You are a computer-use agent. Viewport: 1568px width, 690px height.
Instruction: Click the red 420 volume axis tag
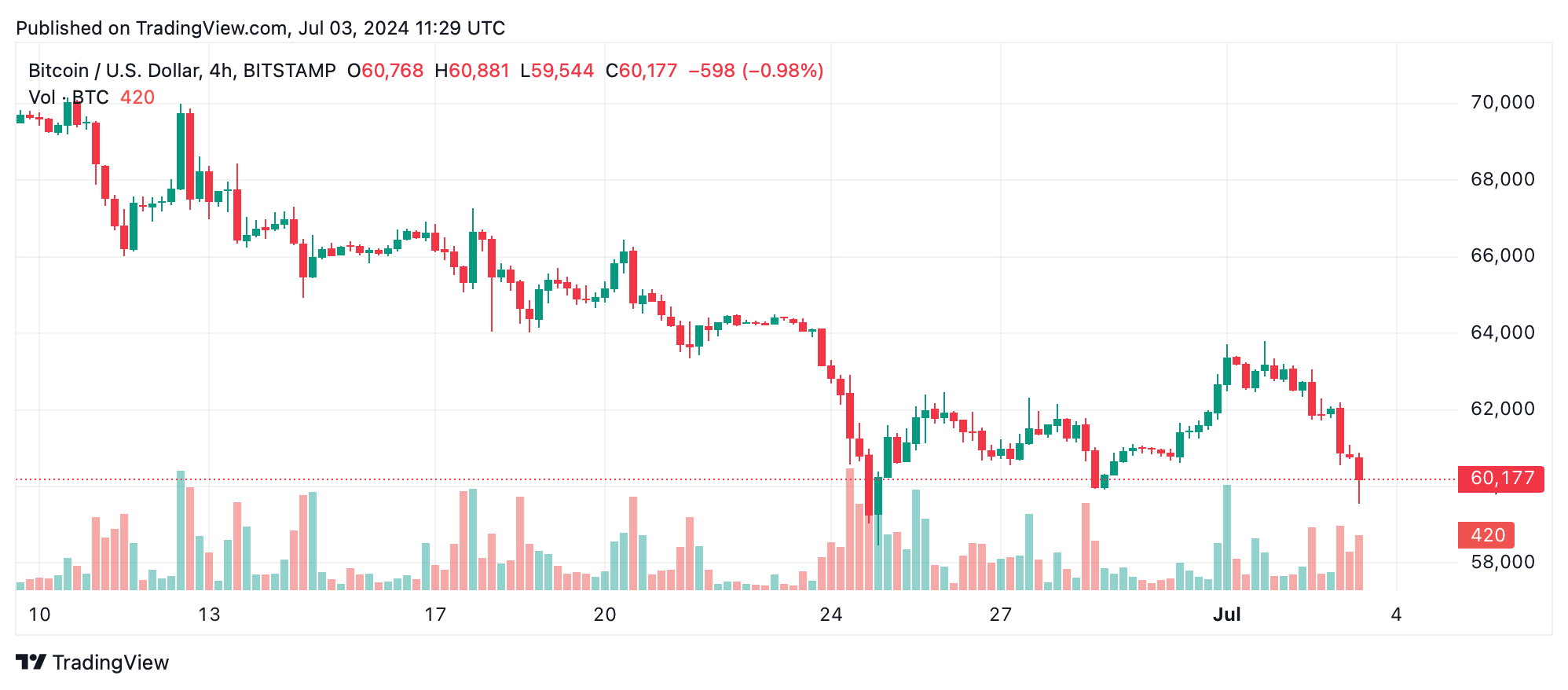click(x=1486, y=535)
